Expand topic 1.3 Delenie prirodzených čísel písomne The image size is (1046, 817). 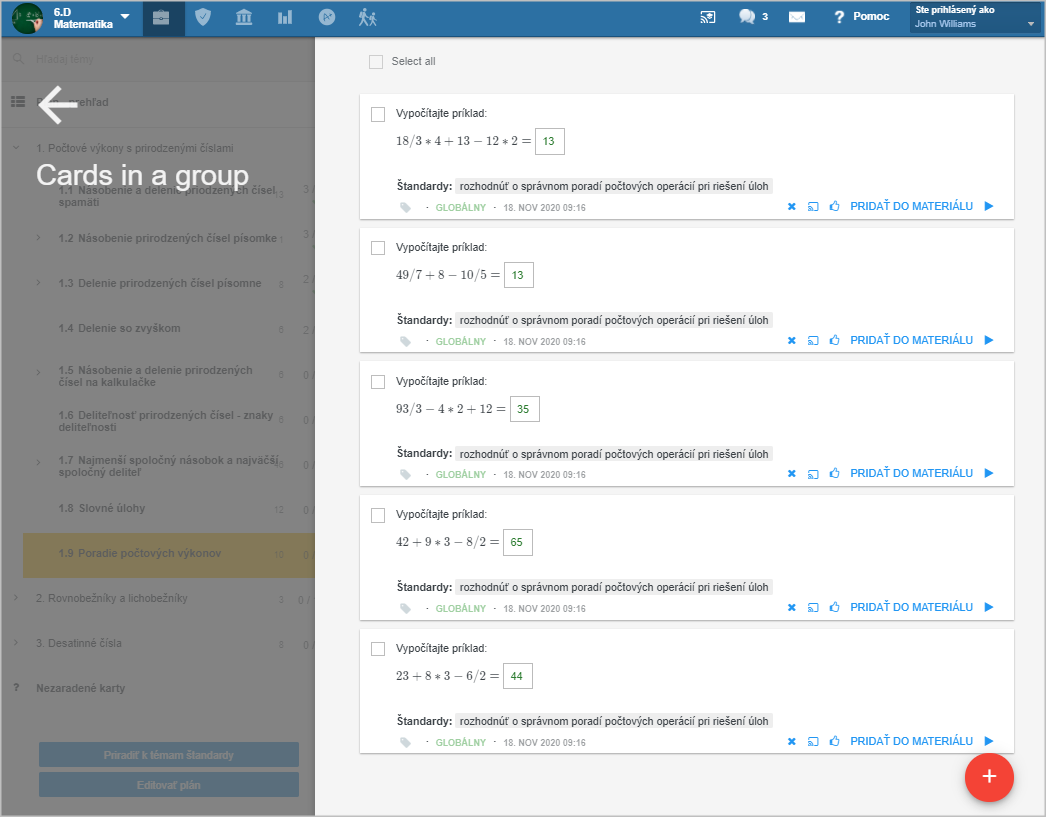click(x=39, y=283)
